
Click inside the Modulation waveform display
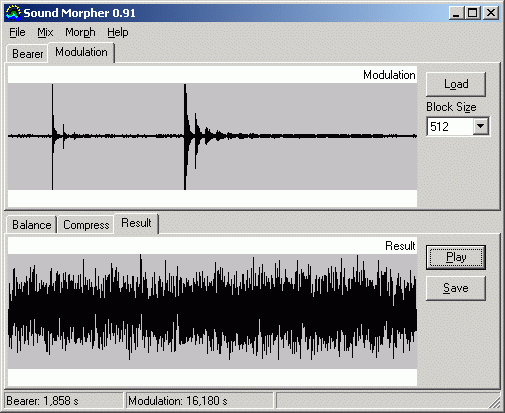(x=212, y=136)
